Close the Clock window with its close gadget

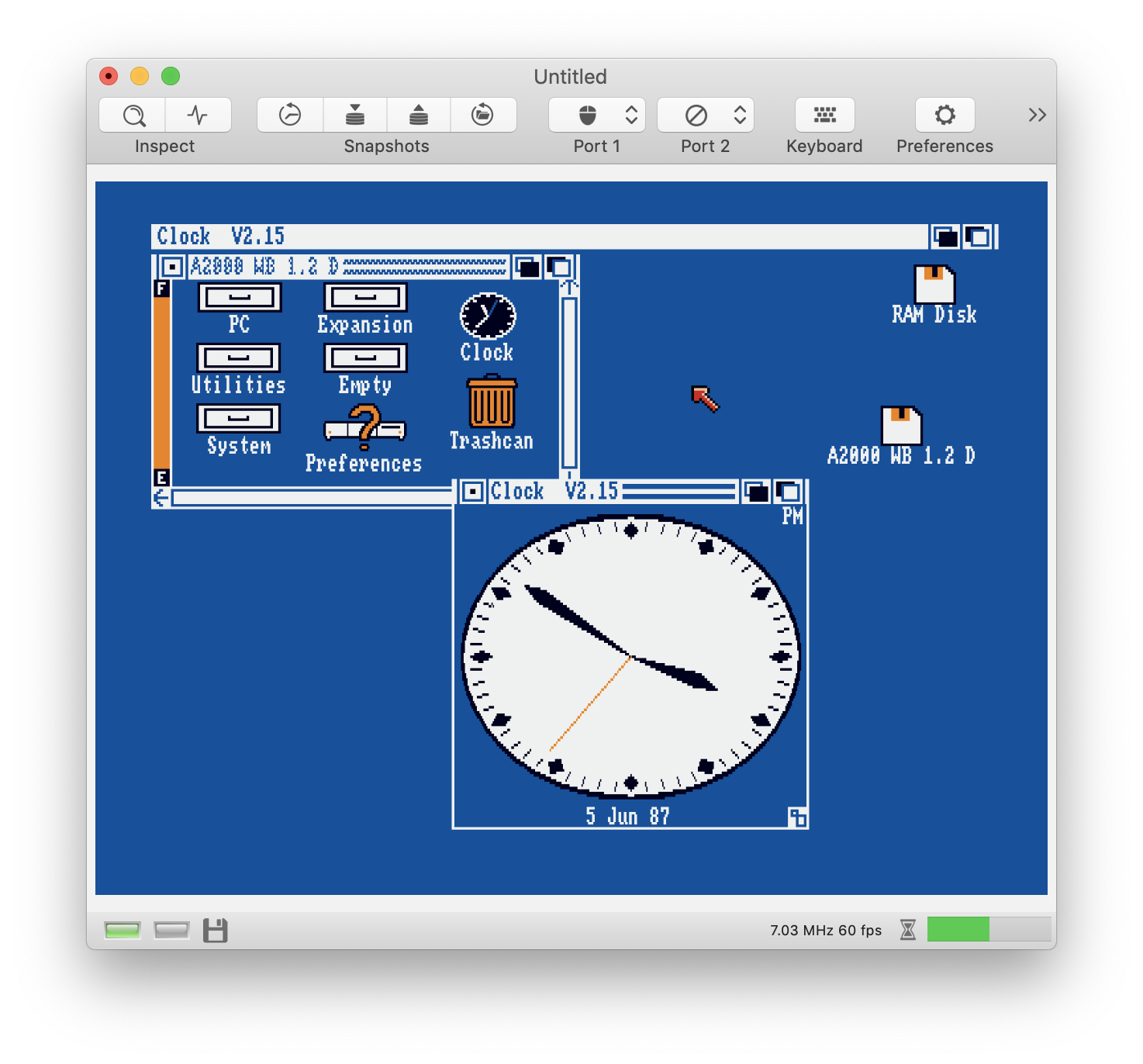[473, 491]
